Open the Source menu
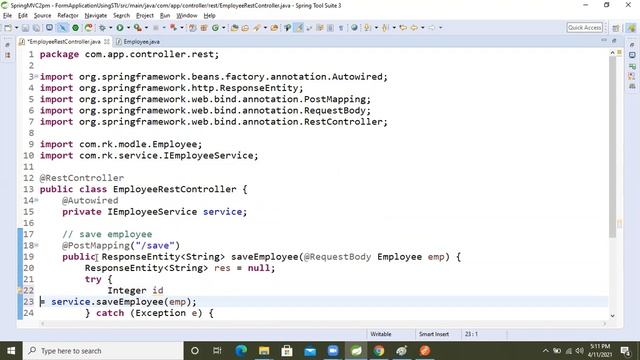640x360 pixels. coord(42,16)
